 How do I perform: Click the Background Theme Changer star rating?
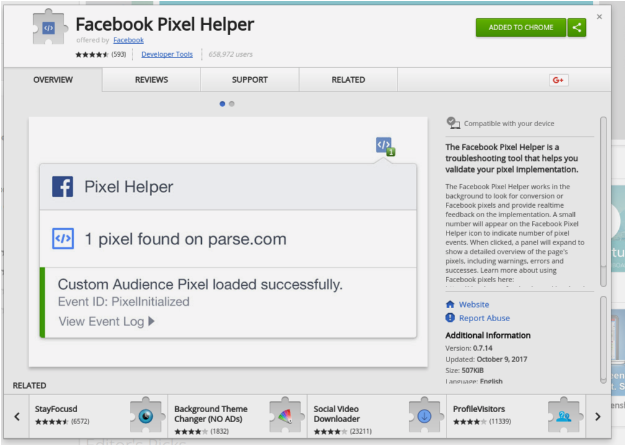pos(191,432)
